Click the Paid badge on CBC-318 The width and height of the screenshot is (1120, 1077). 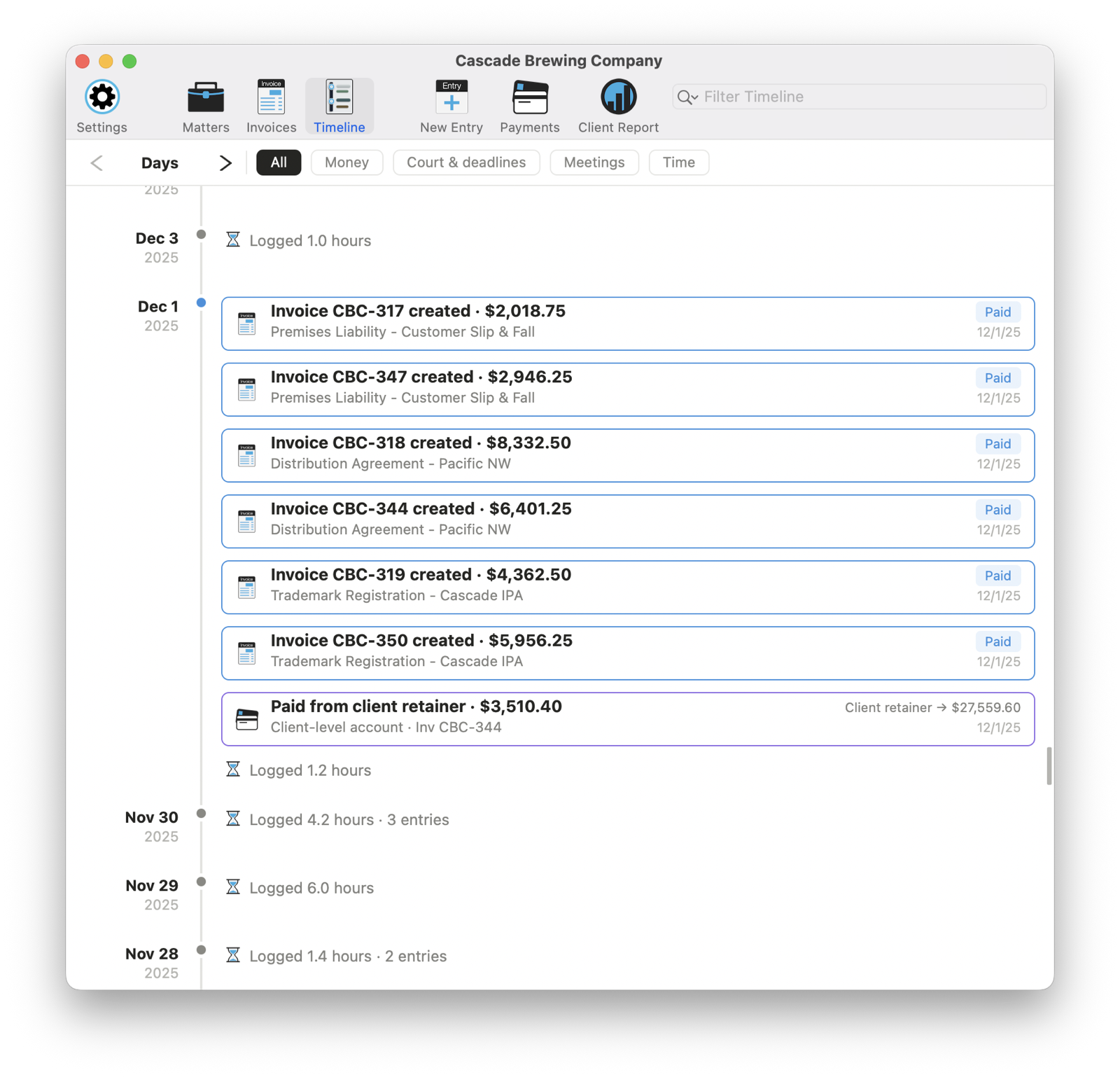click(x=997, y=444)
